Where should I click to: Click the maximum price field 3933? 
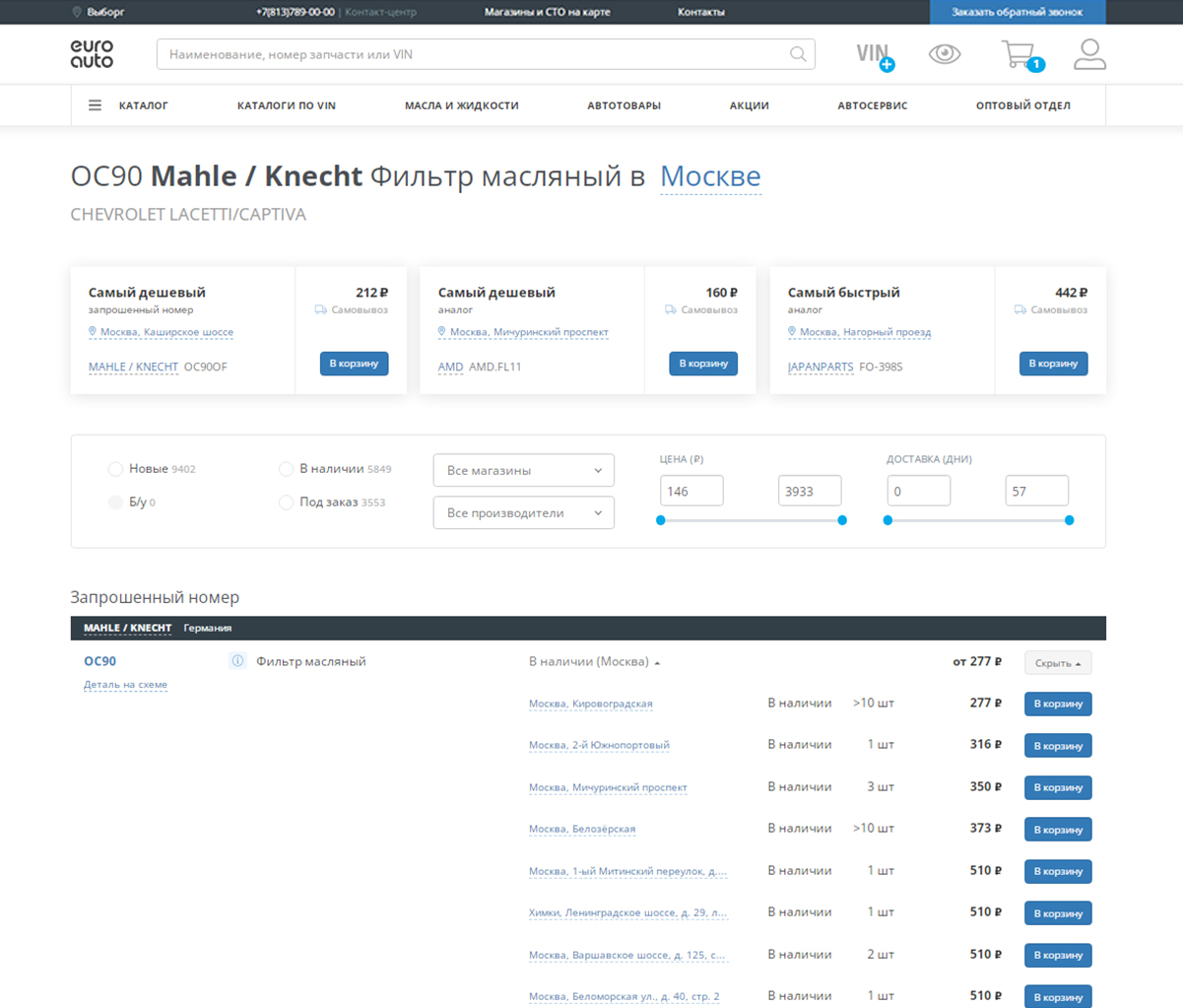point(810,491)
